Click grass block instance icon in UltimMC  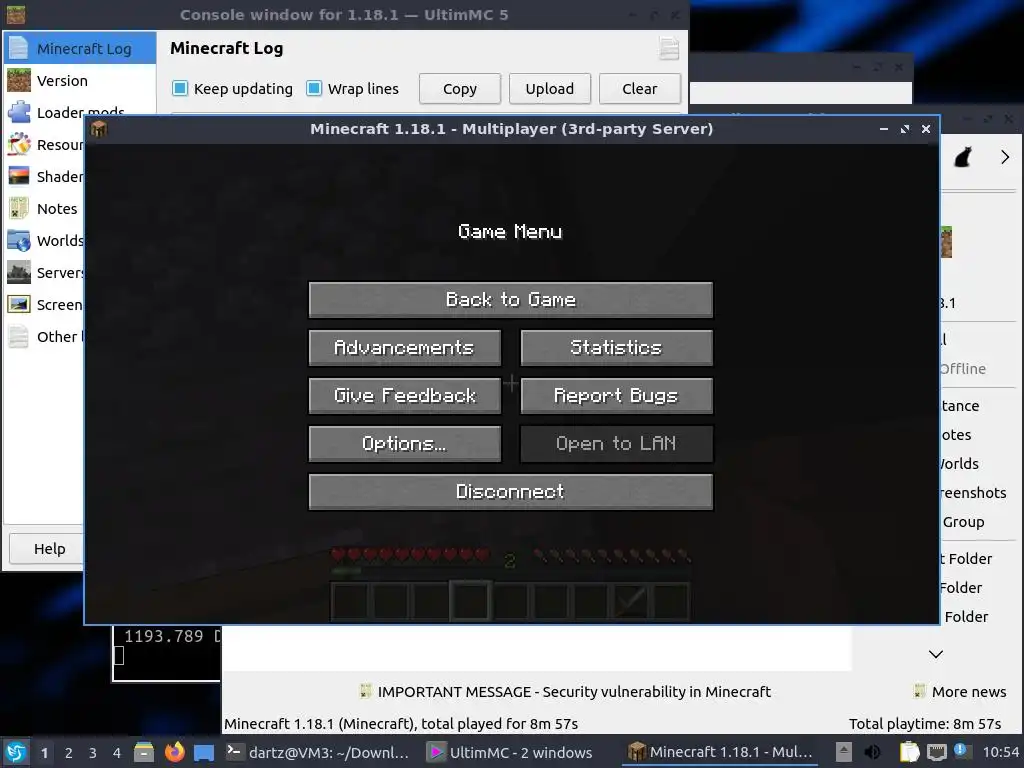[x=946, y=242]
